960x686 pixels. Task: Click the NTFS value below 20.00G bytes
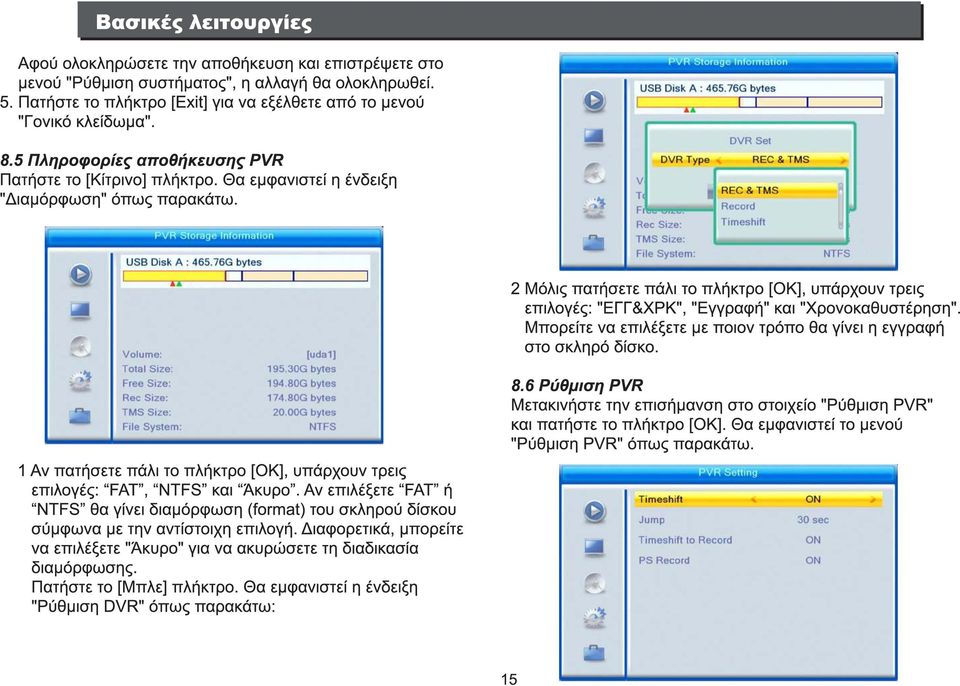(x=323, y=426)
